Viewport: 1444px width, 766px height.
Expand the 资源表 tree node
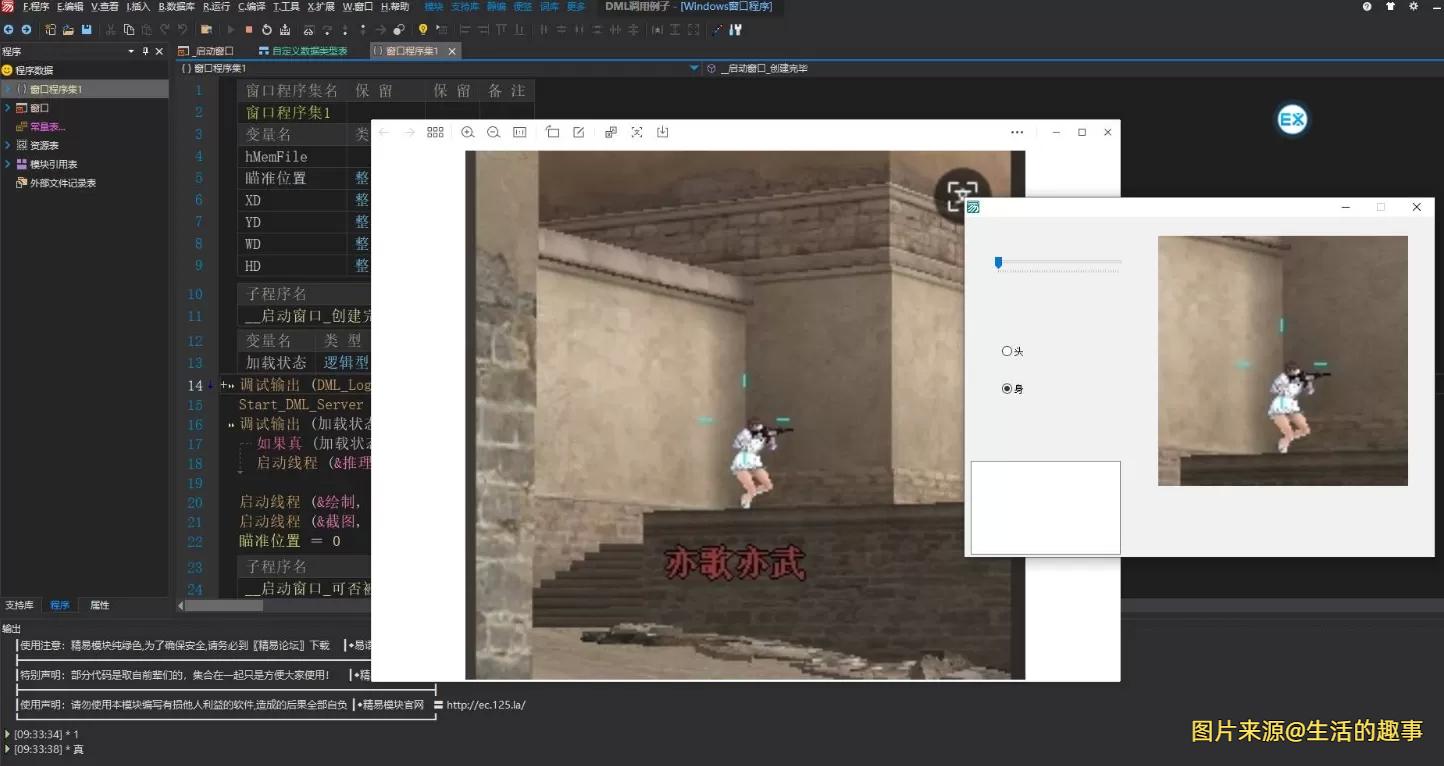(8, 145)
